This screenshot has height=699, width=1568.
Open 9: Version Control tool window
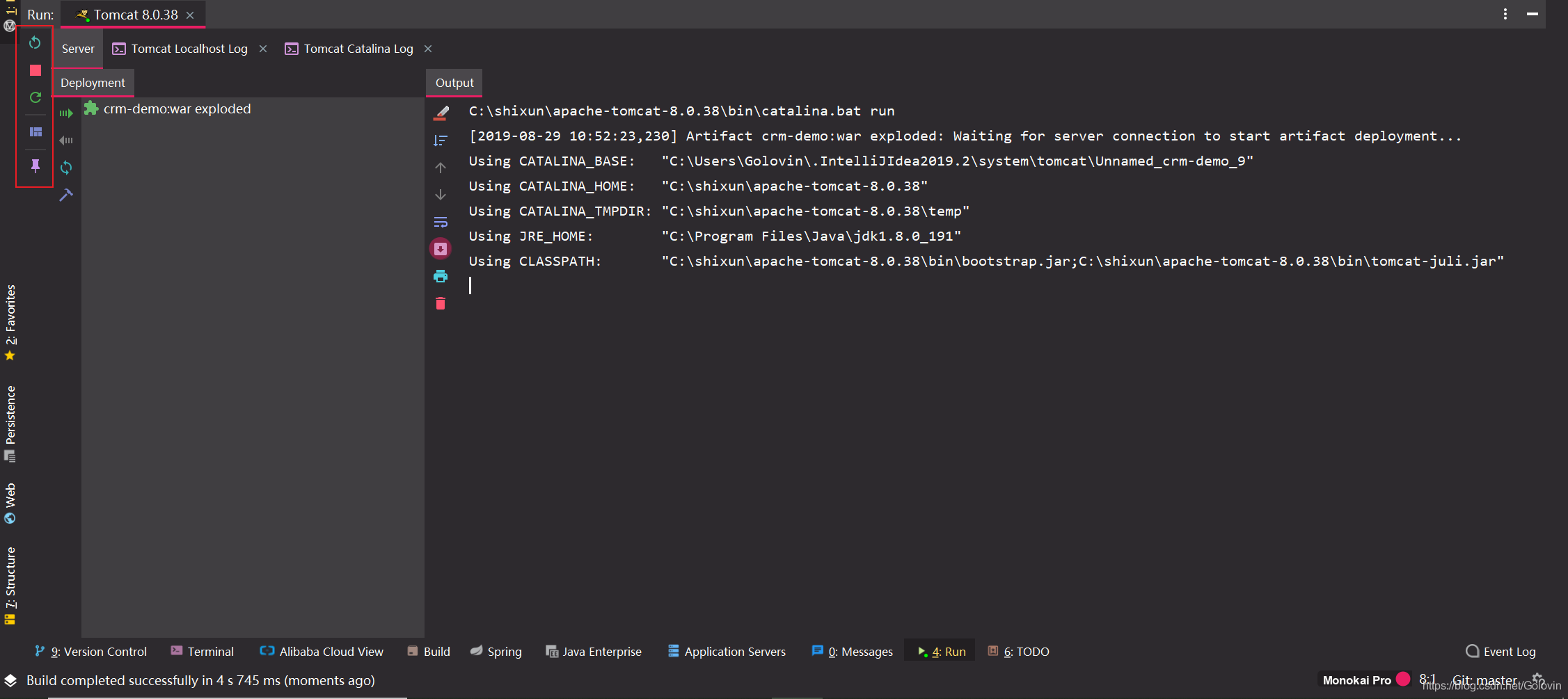[x=90, y=652]
